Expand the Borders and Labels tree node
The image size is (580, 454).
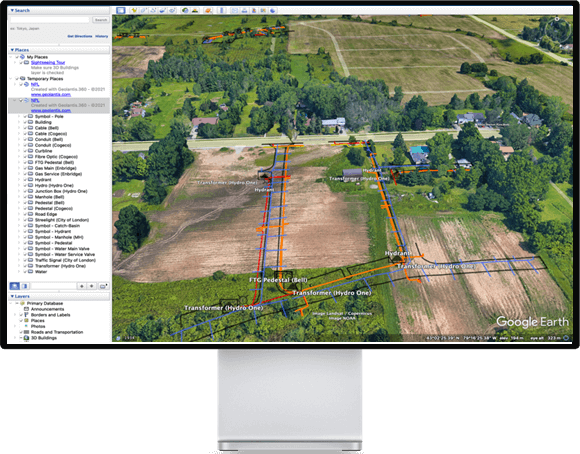(x=16, y=315)
